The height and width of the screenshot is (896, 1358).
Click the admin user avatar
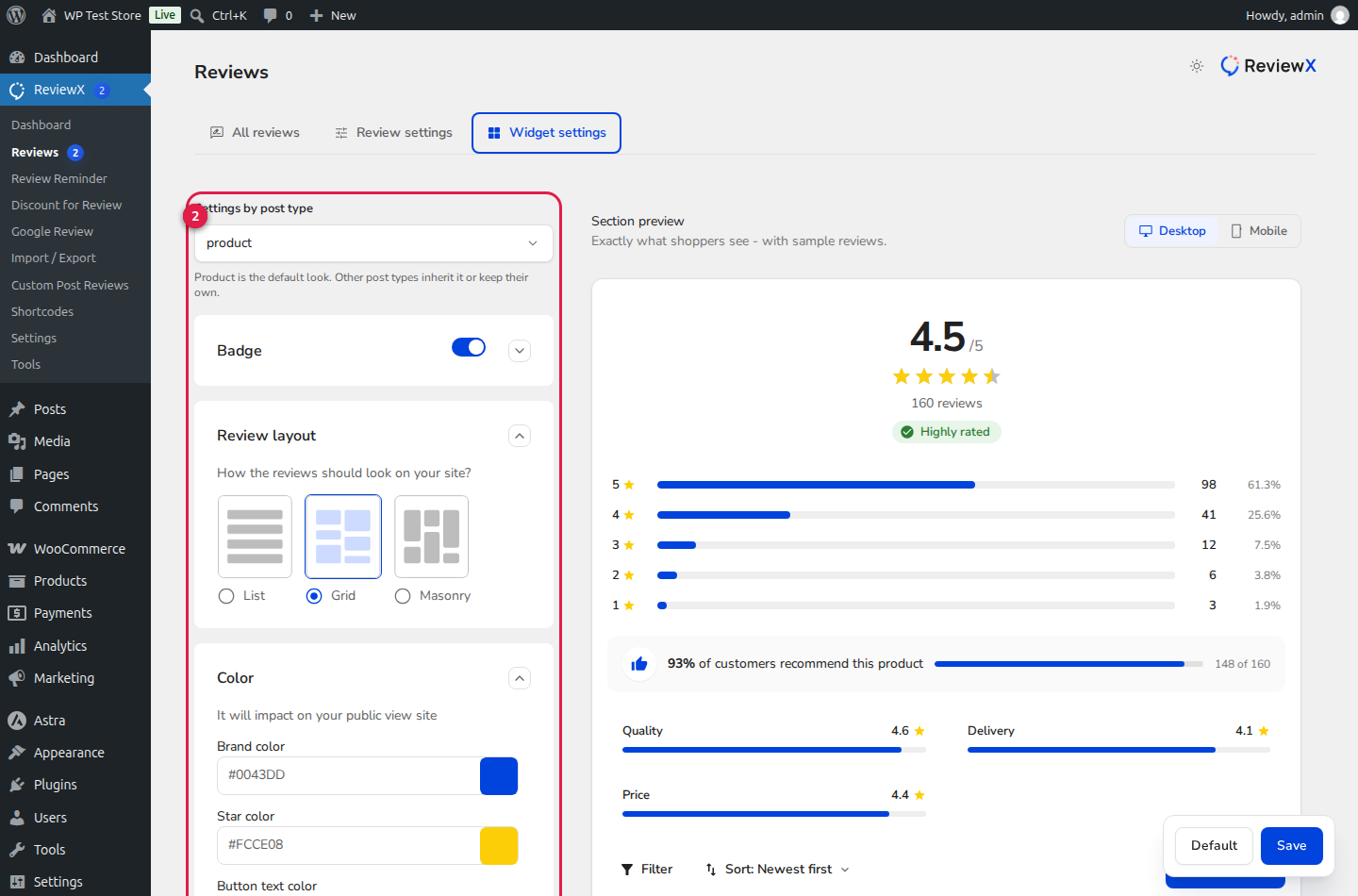[x=1339, y=15]
